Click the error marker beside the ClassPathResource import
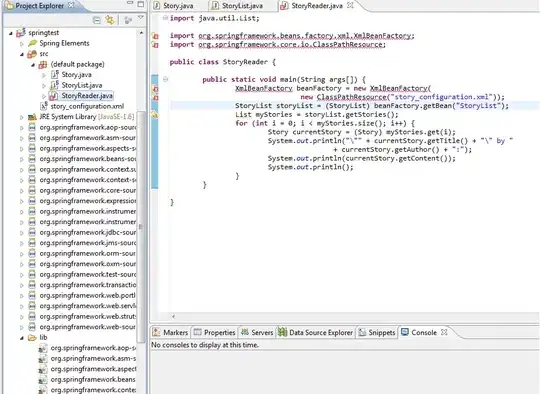 click(155, 45)
